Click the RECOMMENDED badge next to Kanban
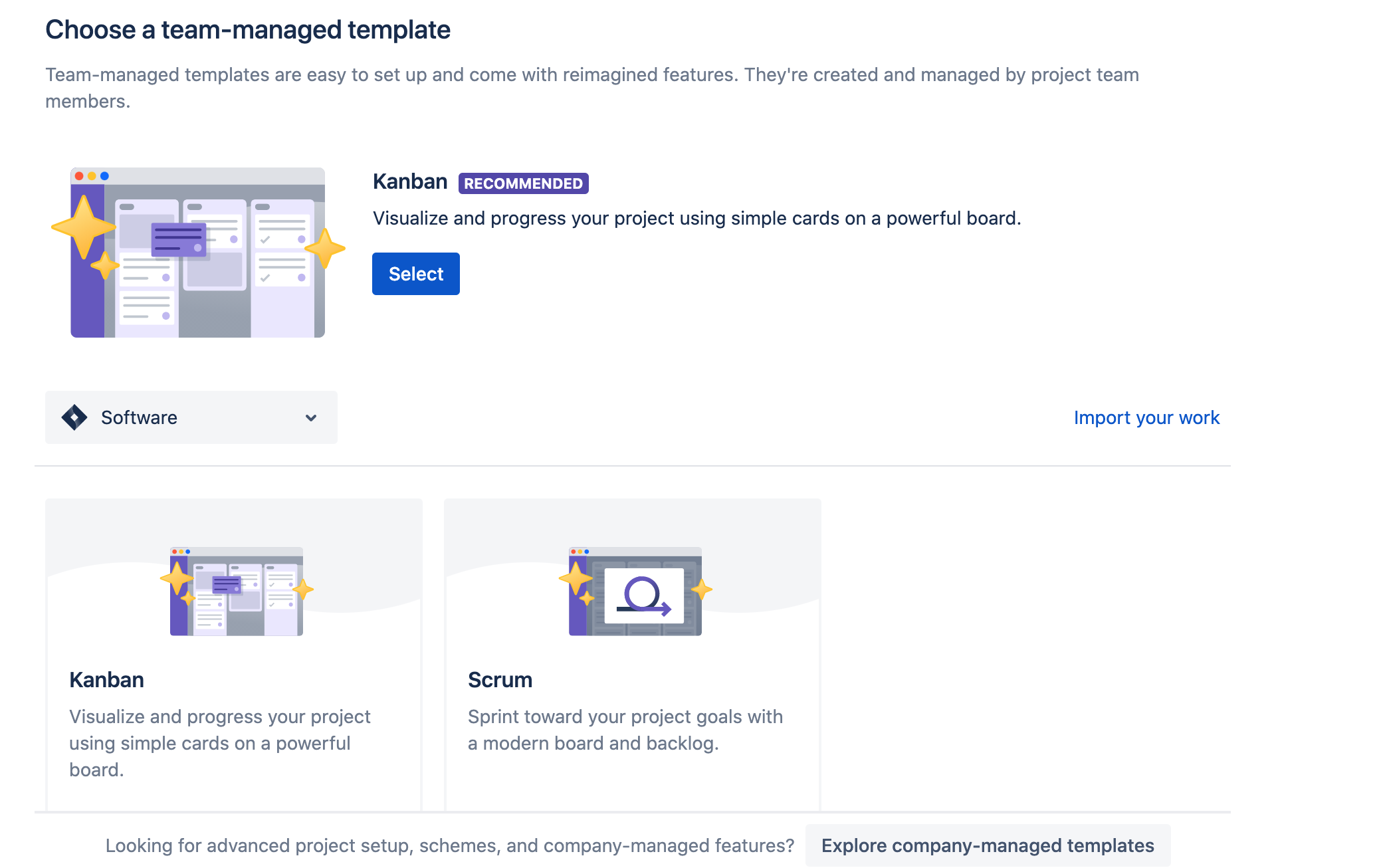Image resolution: width=1385 pixels, height=868 pixels. [523, 183]
